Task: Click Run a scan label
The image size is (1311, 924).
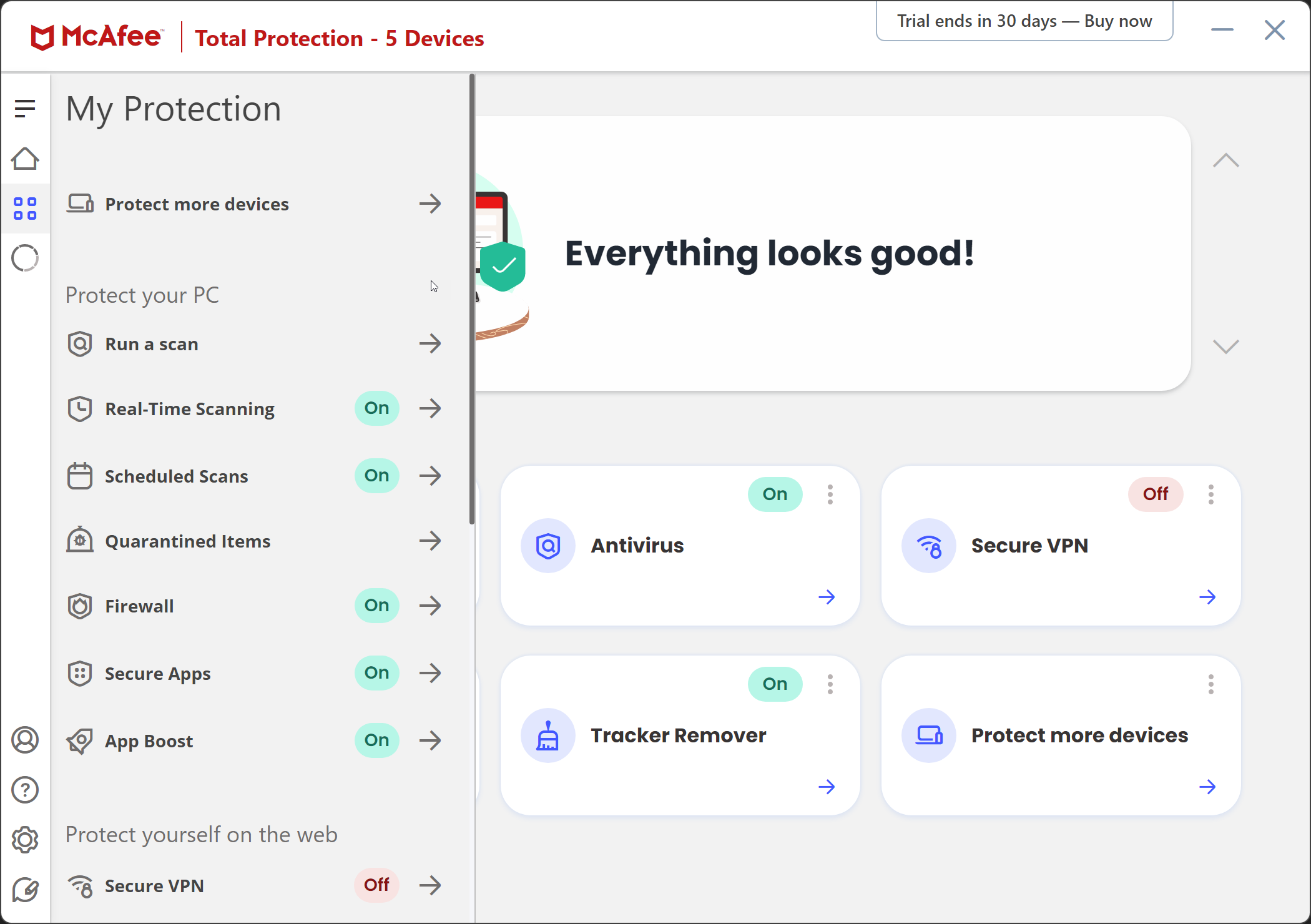Action: pos(152,344)
